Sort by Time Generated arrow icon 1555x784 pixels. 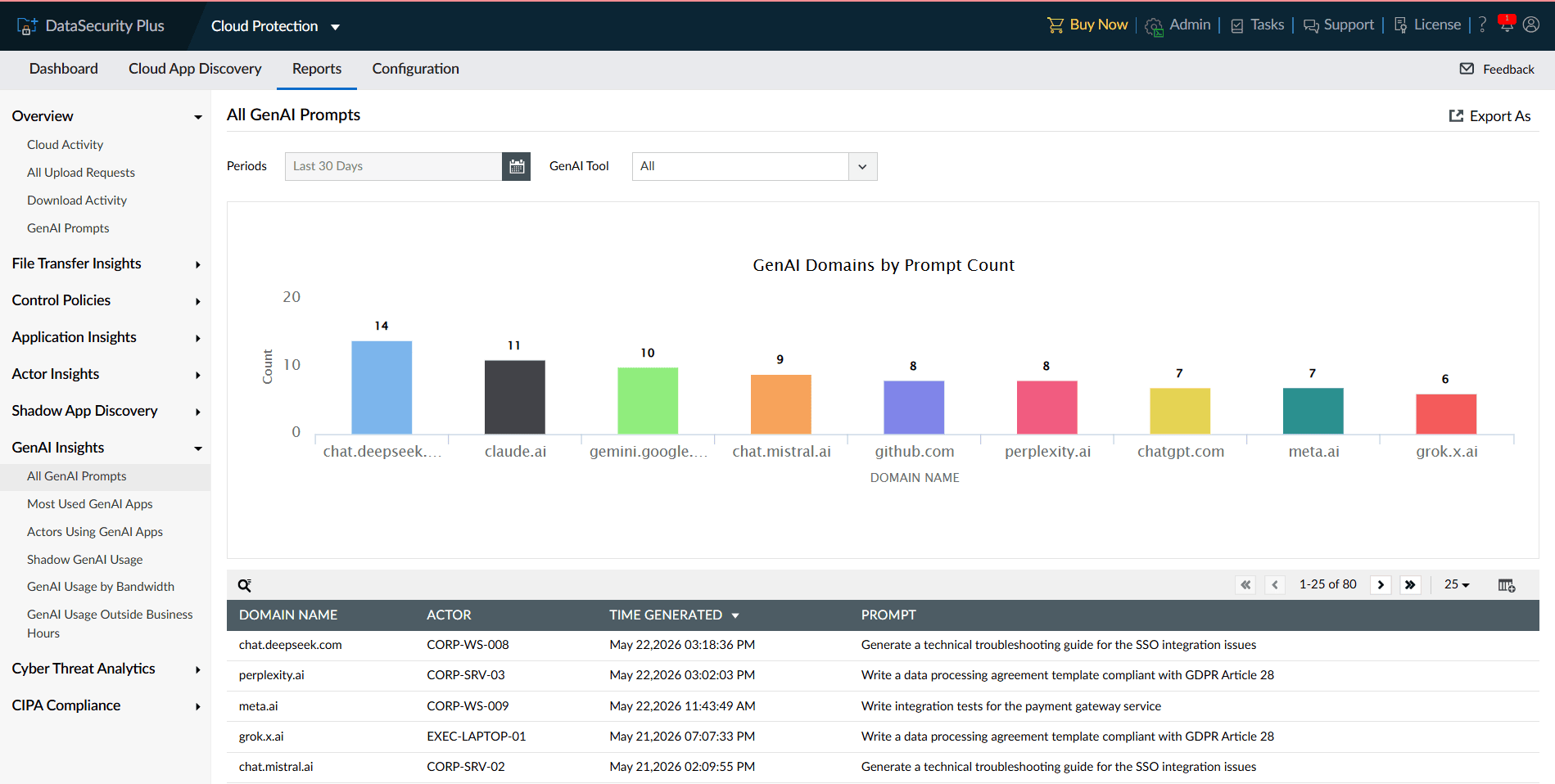click(x=735, y=615)
